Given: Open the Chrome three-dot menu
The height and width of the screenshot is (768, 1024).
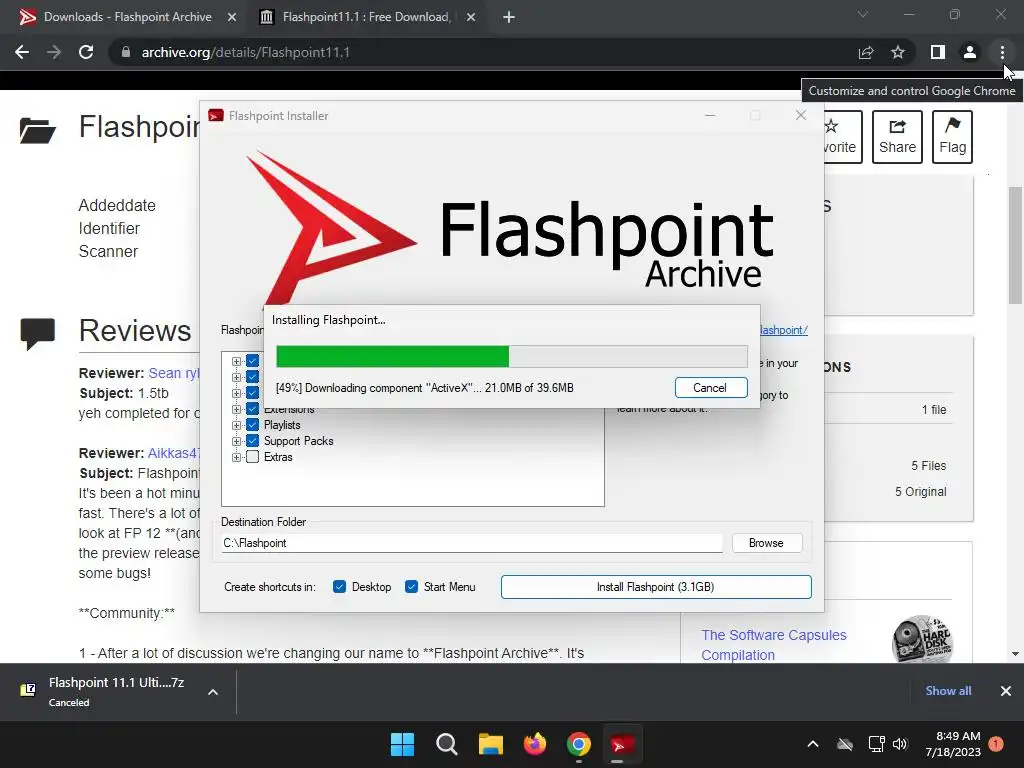Looking at the screenshot, I should click(x=1002, y=52).
